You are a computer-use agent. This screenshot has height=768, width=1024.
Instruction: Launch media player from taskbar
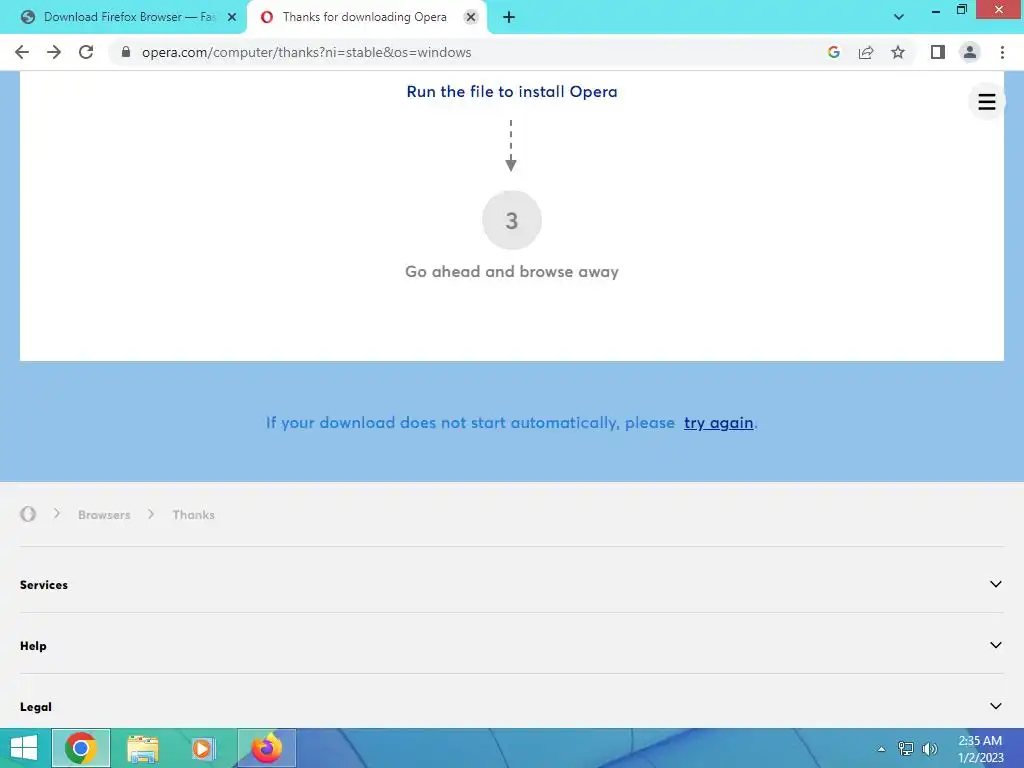click(204, 748)
